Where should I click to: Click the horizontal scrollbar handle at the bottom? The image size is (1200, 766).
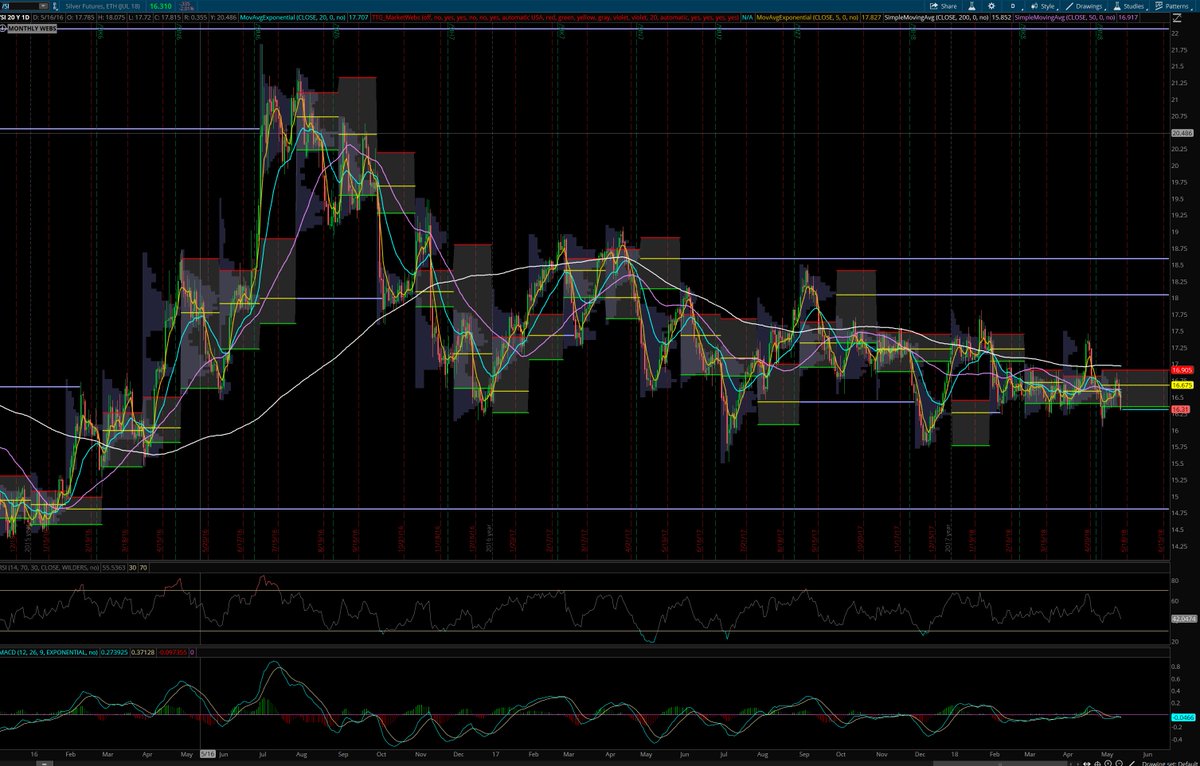coord(1000,764)
